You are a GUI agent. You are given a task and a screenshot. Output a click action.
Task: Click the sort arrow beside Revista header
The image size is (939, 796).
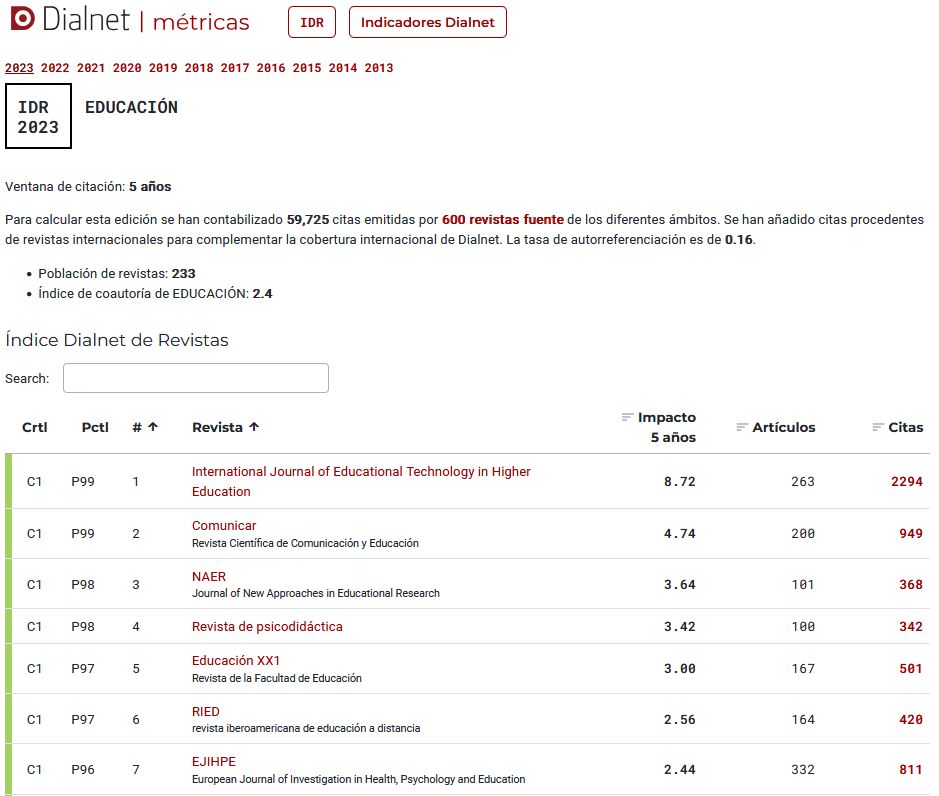(254, 427)
